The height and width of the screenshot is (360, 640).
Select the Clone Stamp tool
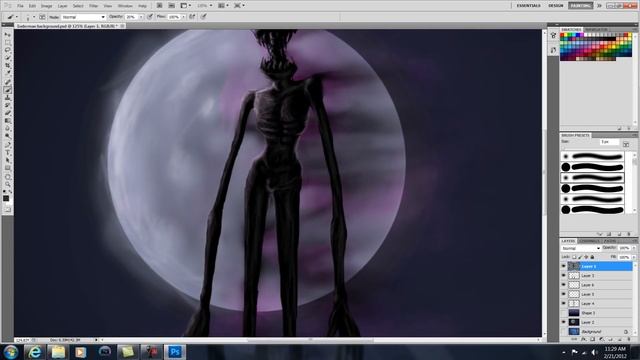tap(7, 98)
